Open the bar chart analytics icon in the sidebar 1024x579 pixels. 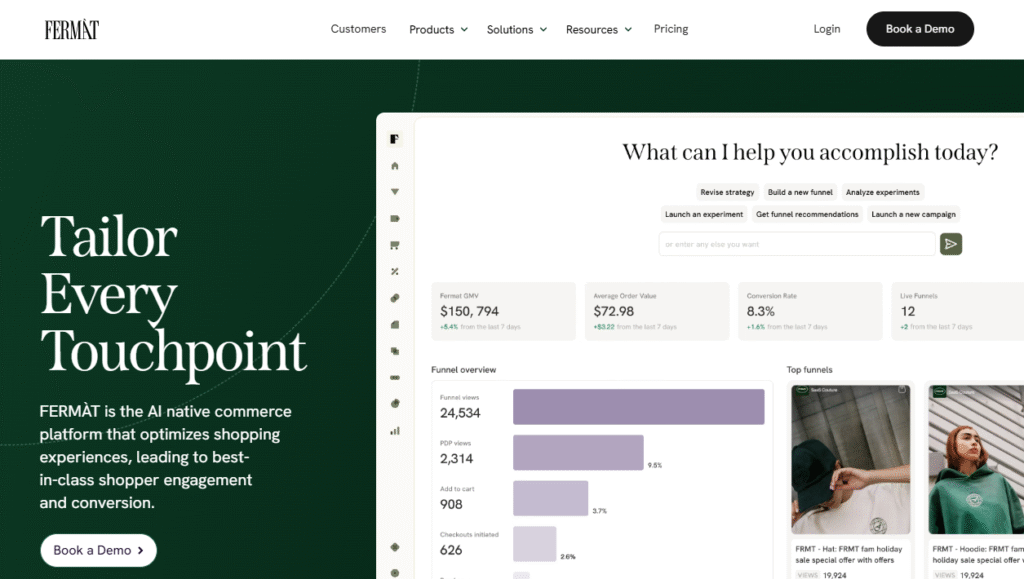(x=394, y=431)
